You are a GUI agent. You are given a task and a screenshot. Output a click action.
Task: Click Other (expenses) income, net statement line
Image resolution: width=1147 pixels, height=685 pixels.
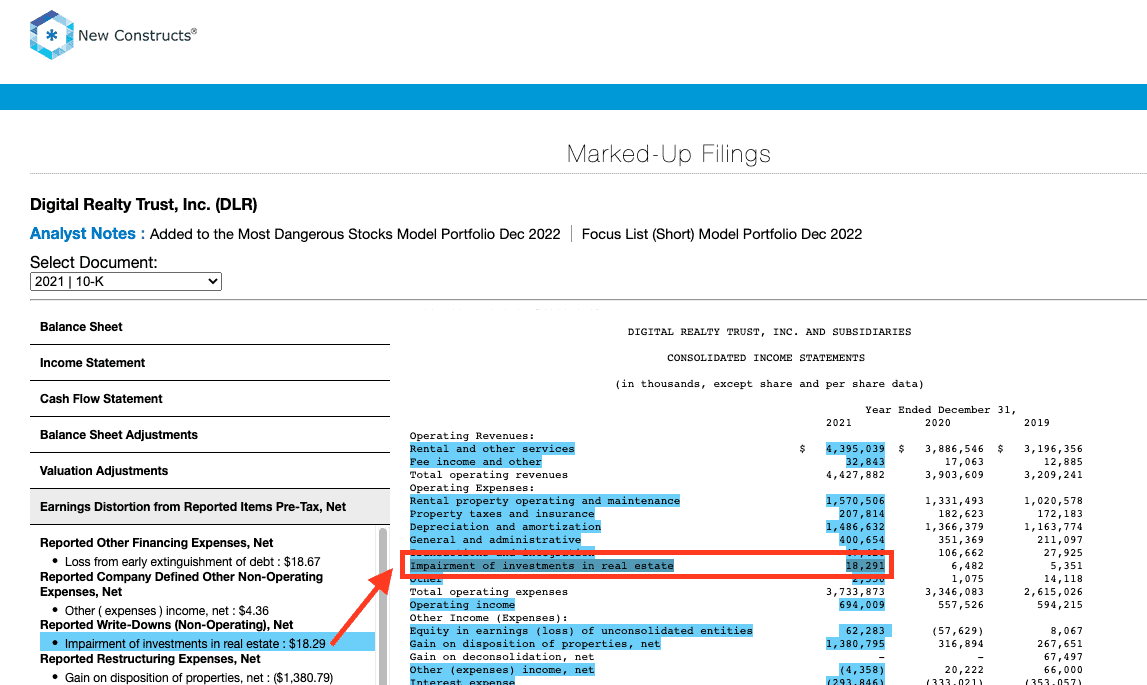502,670
